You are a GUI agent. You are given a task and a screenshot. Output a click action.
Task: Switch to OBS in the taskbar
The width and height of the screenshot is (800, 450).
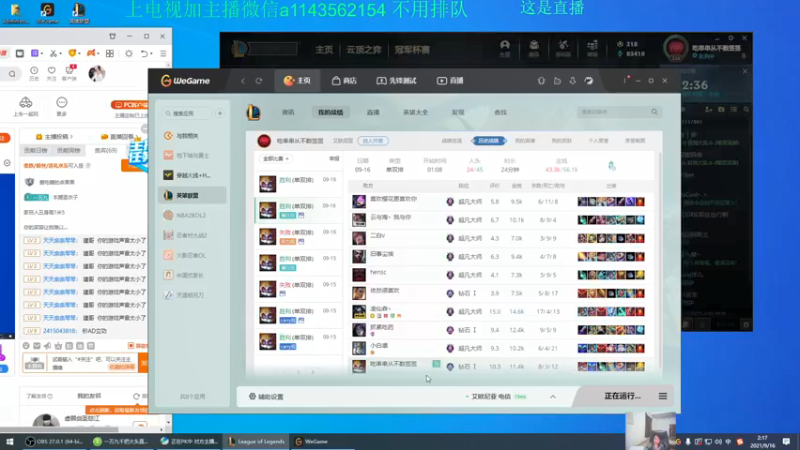(x=55, y=442)
